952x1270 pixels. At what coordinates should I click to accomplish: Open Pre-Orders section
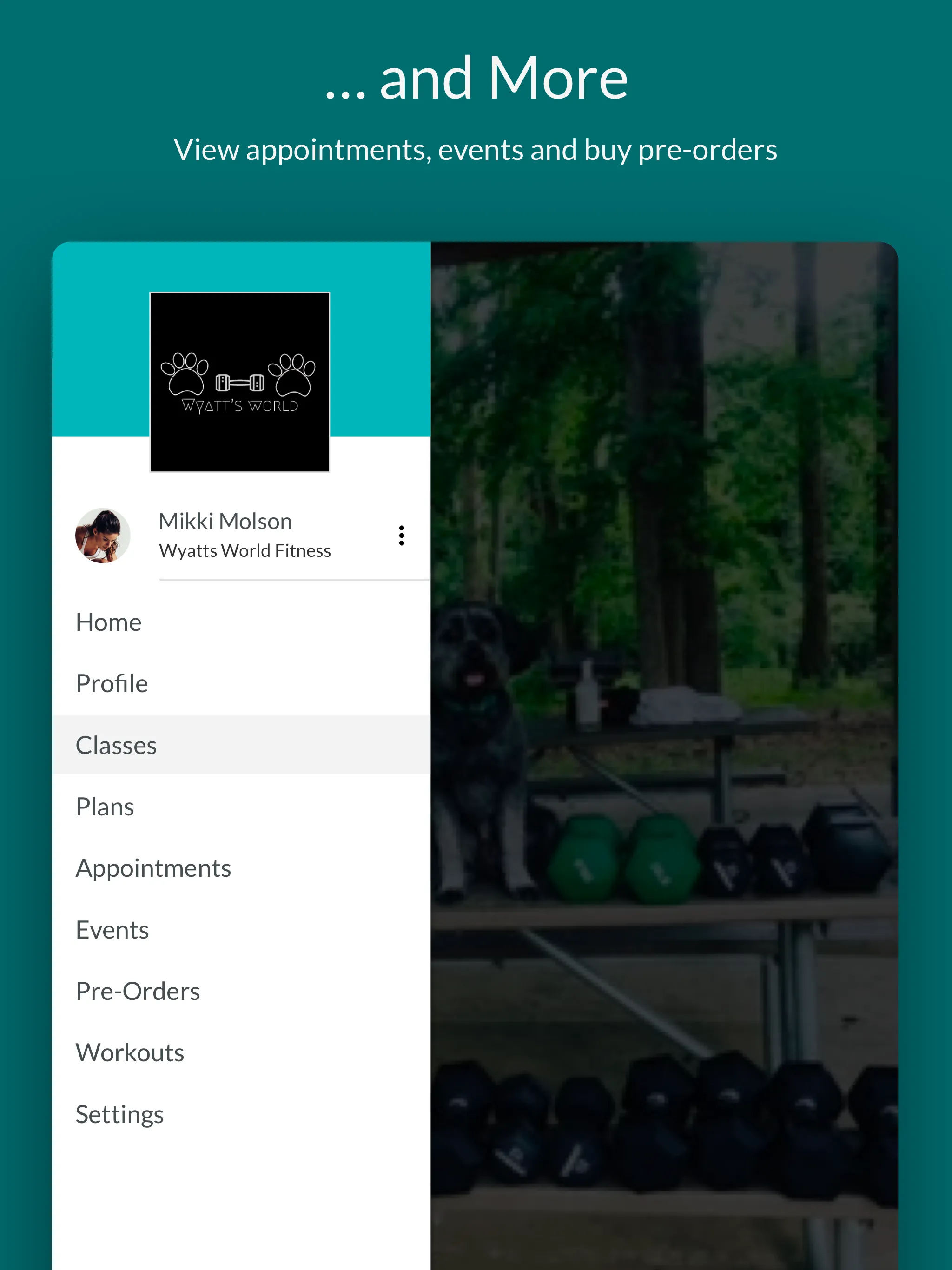(139, 990)
